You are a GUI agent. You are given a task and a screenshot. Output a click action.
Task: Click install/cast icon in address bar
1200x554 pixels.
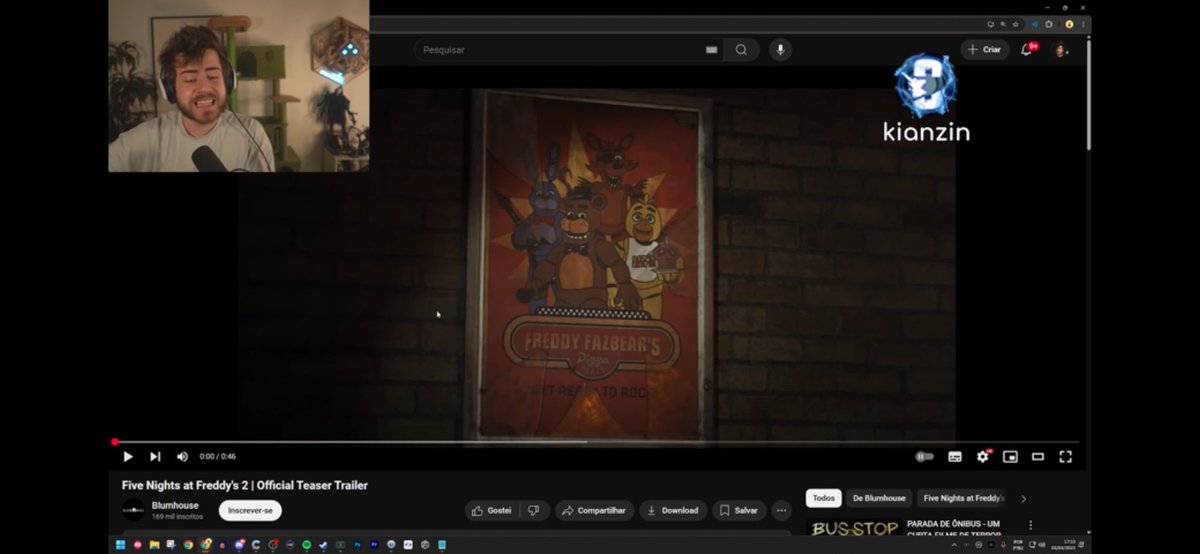click(991, 24)
